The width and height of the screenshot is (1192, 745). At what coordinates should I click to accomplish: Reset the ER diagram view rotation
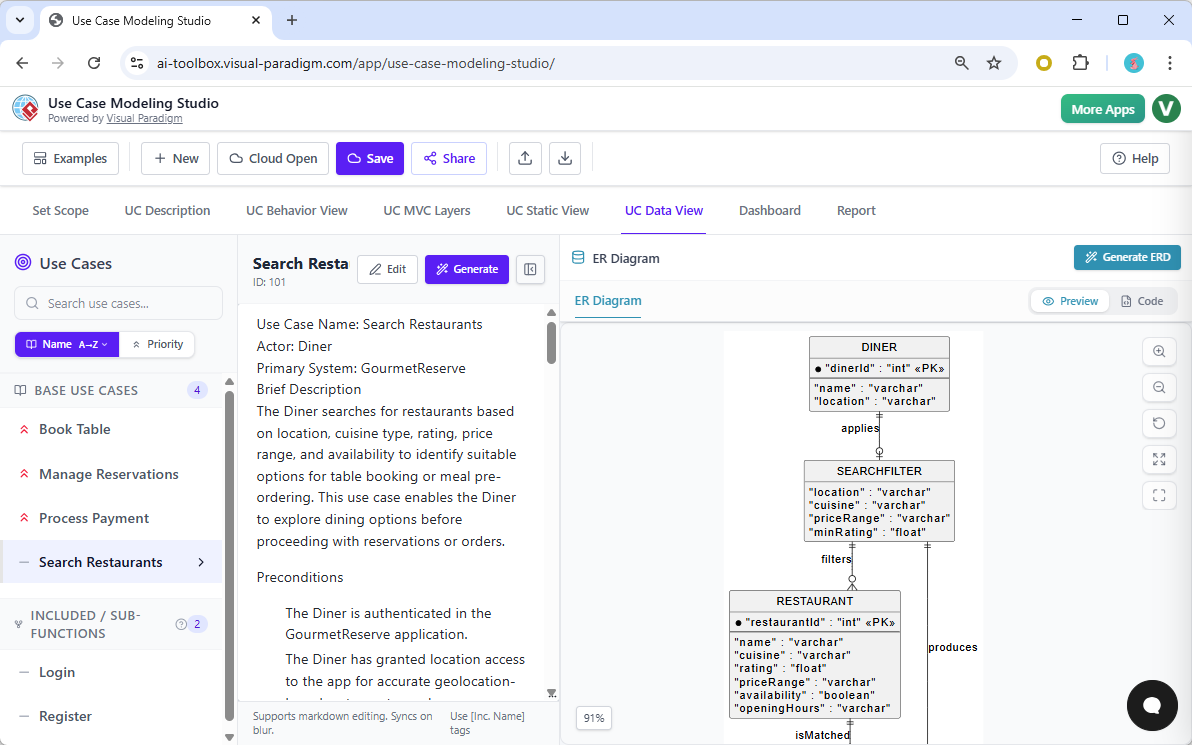(x=1159, y=424)
